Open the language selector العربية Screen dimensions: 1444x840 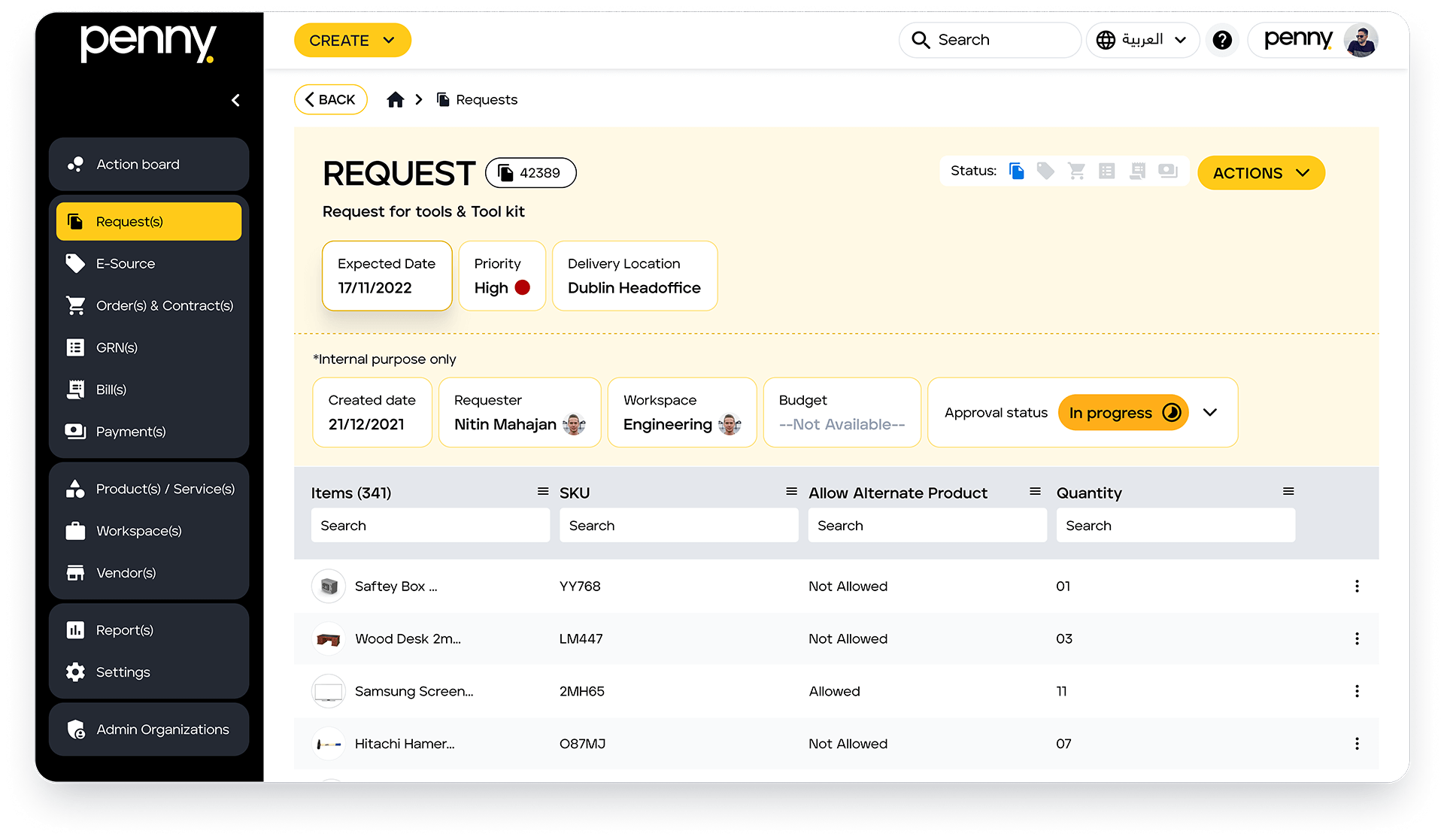click(x=1142, y=40)
